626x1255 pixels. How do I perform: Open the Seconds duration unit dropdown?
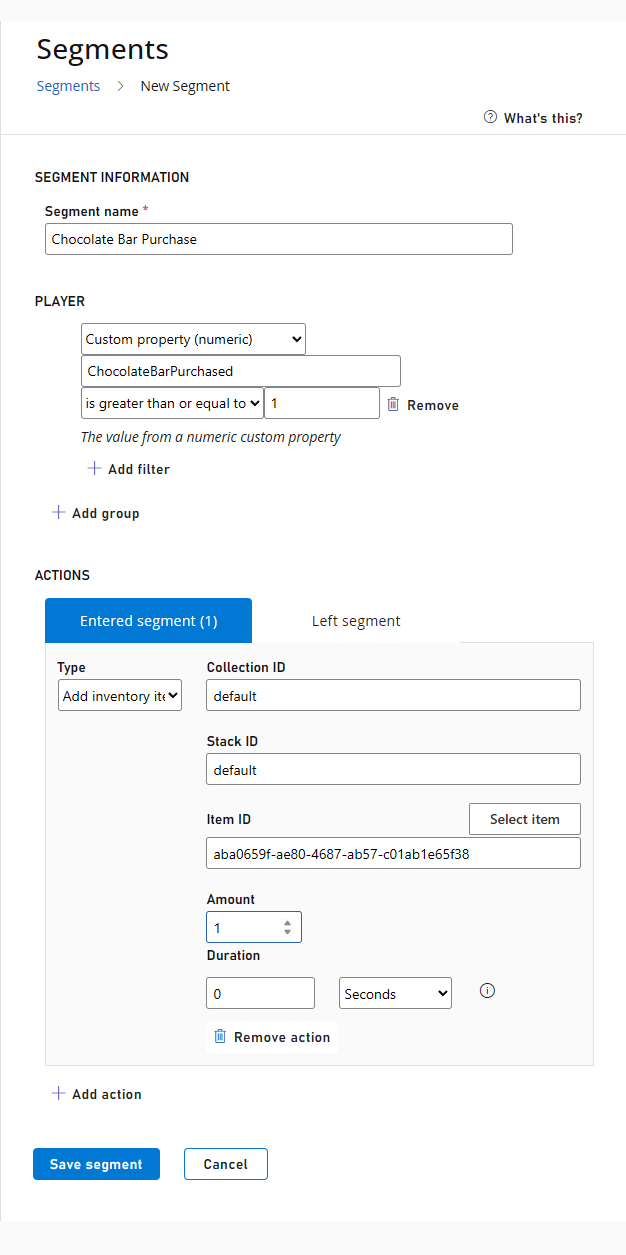click(x=396, y=994)
